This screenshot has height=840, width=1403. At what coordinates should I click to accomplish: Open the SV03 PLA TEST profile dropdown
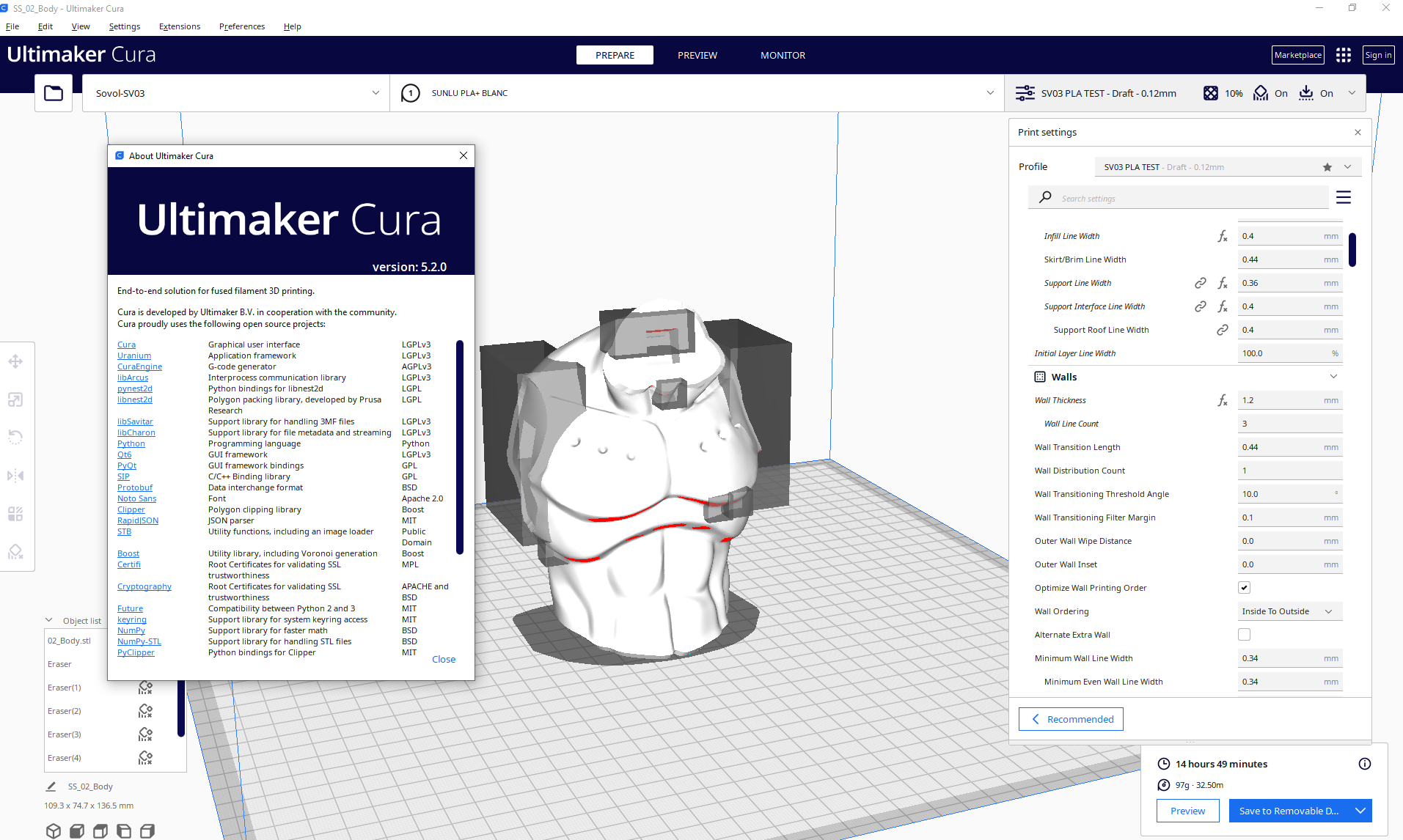(x=1228, y=167)
